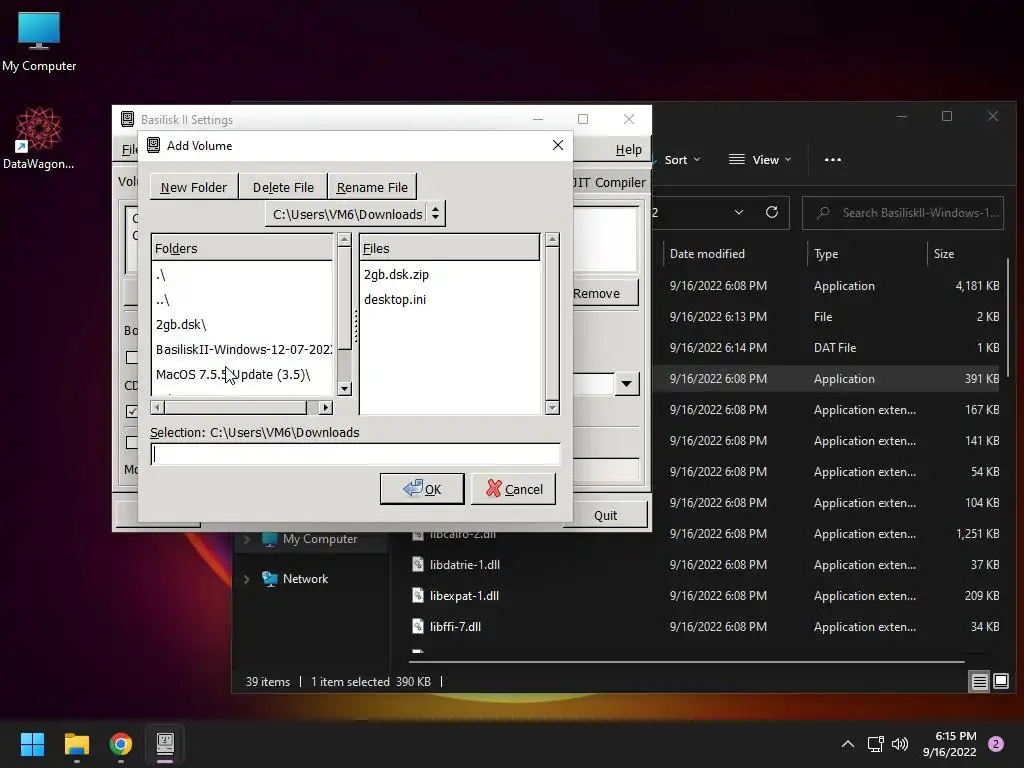Click folders horizontal scroll right arrow
The image size is (1024, 768).
click(x=326, y=408)
